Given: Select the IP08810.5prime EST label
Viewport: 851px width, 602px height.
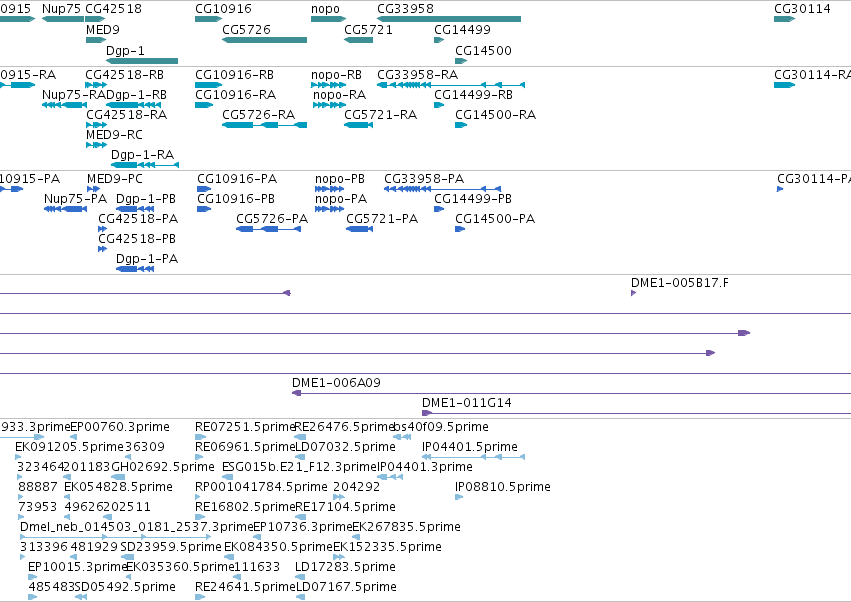Looking at the screenshot, I should 503,487.
